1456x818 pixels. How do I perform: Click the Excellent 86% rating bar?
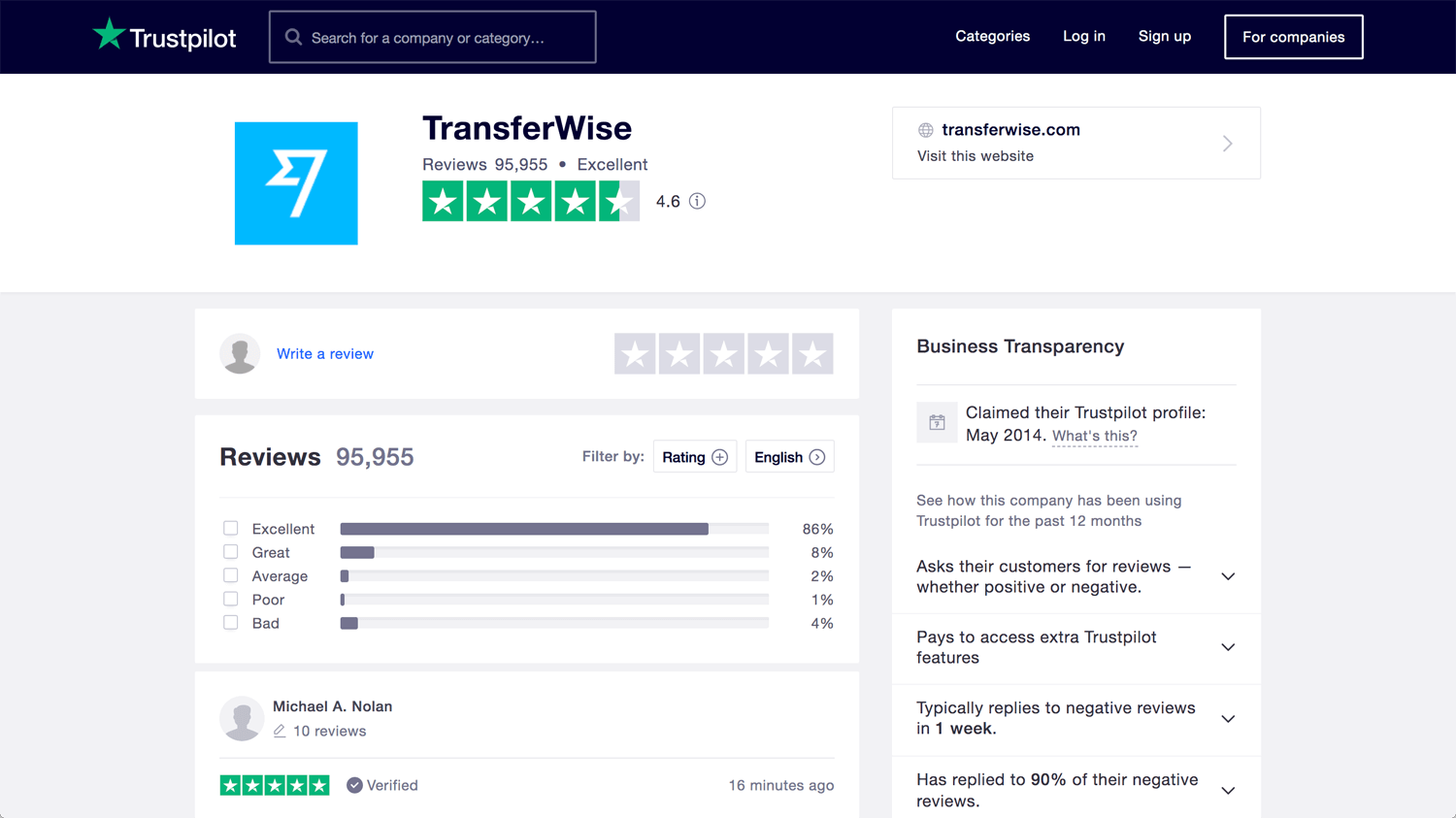(x=554, y=529)
